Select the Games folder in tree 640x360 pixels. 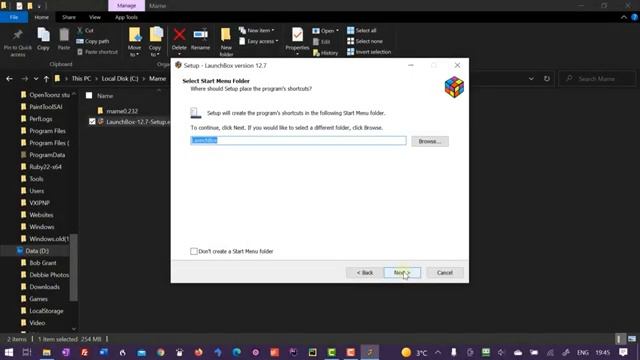[38, 299]
